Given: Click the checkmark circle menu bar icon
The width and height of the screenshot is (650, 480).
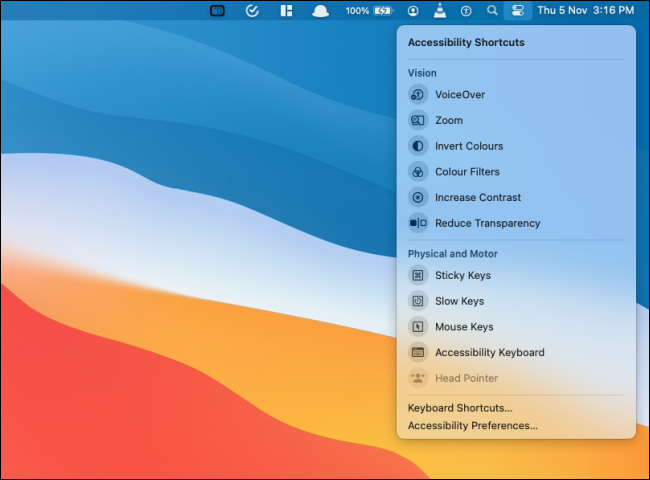Looking at the screenshot, I should (x=252, y=11).
